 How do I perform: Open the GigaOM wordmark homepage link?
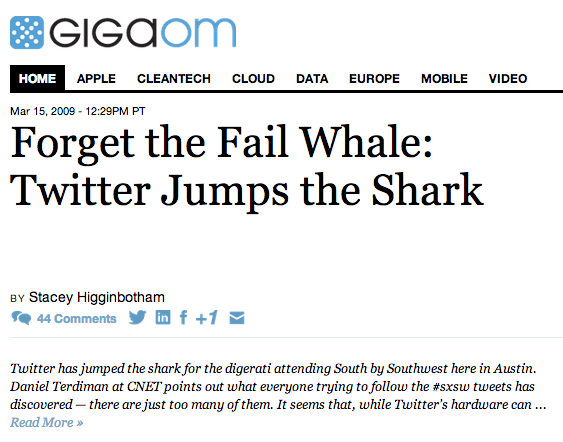pos(143,33)
